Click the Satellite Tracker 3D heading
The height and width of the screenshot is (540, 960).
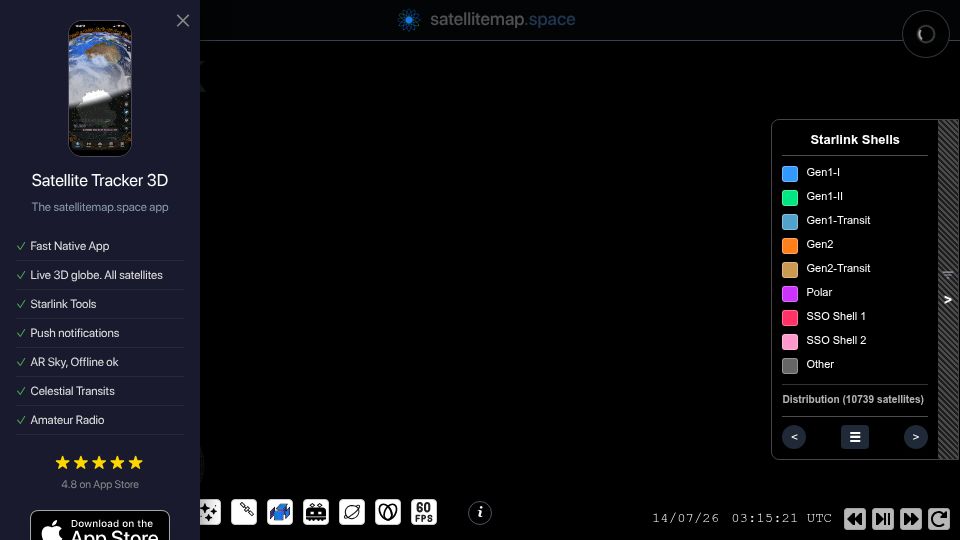point(100,181)
